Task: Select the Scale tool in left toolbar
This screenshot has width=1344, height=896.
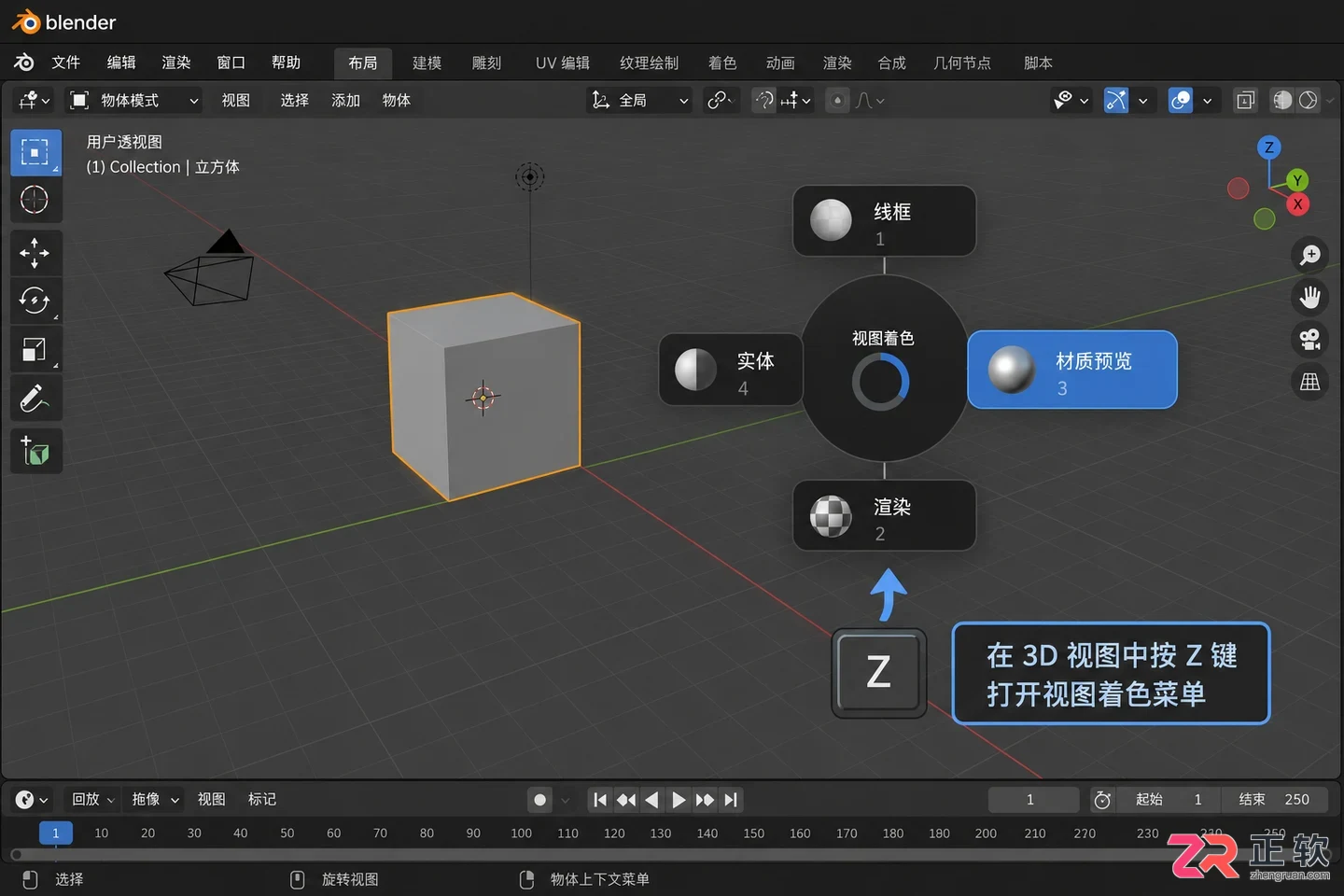Action: pyautogui.click(x=35, y=349)
